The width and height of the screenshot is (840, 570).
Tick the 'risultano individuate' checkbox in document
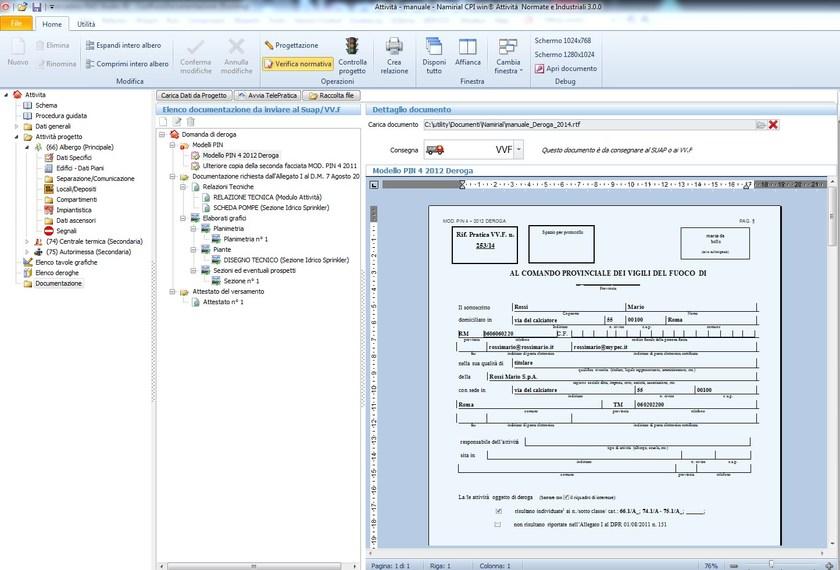(499, 510)
